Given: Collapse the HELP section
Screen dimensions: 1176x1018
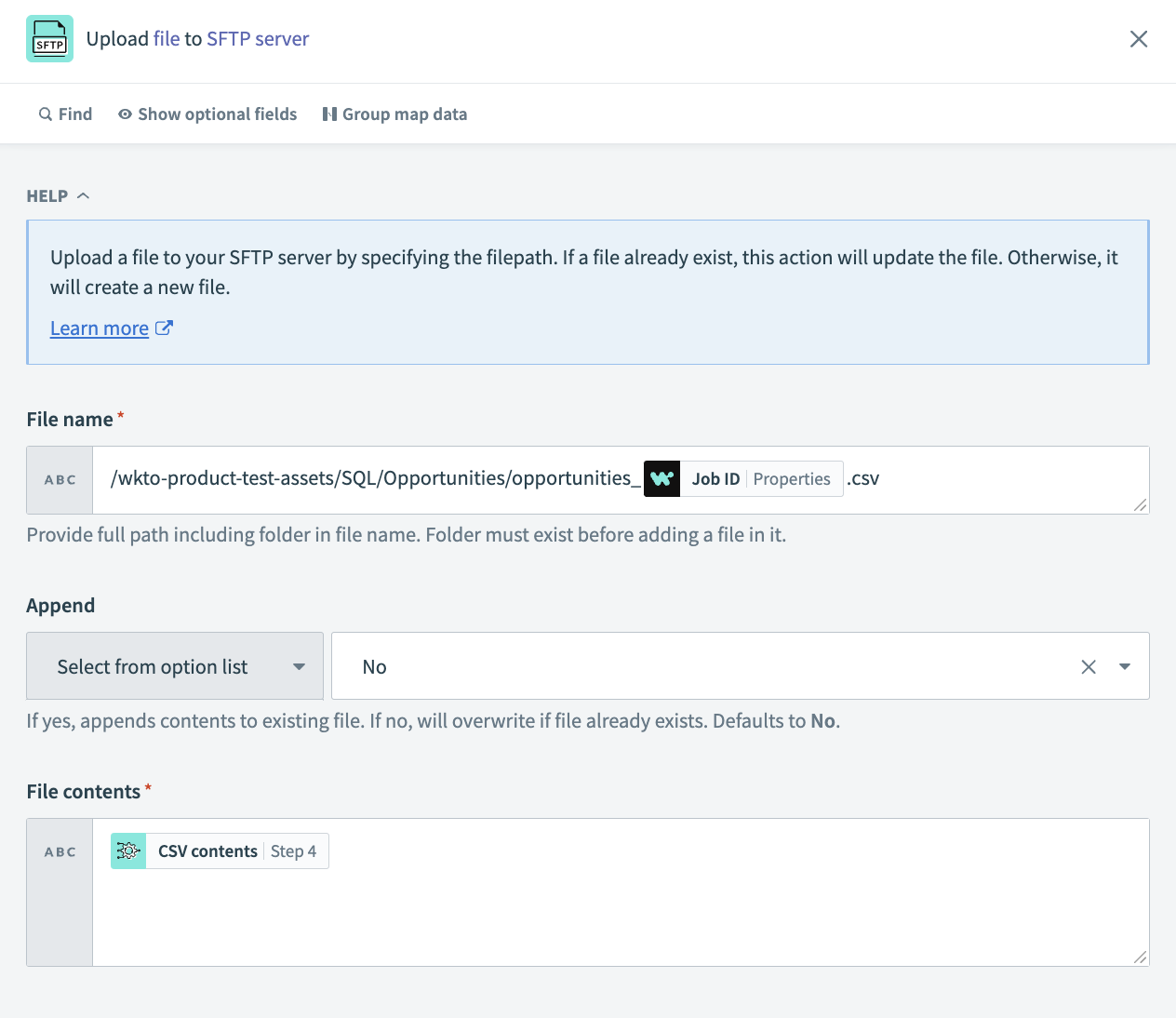Looking at the screenshot, I should tap(83, 194).
